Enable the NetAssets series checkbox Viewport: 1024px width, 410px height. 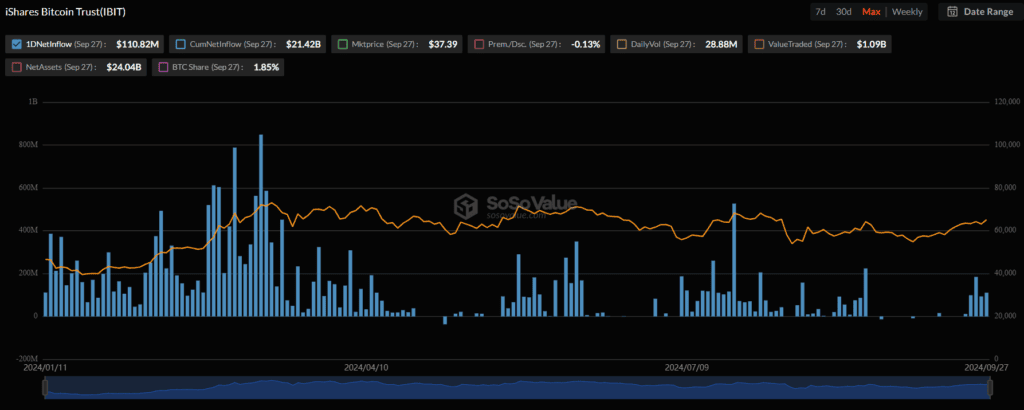click(x=17, y=67)
